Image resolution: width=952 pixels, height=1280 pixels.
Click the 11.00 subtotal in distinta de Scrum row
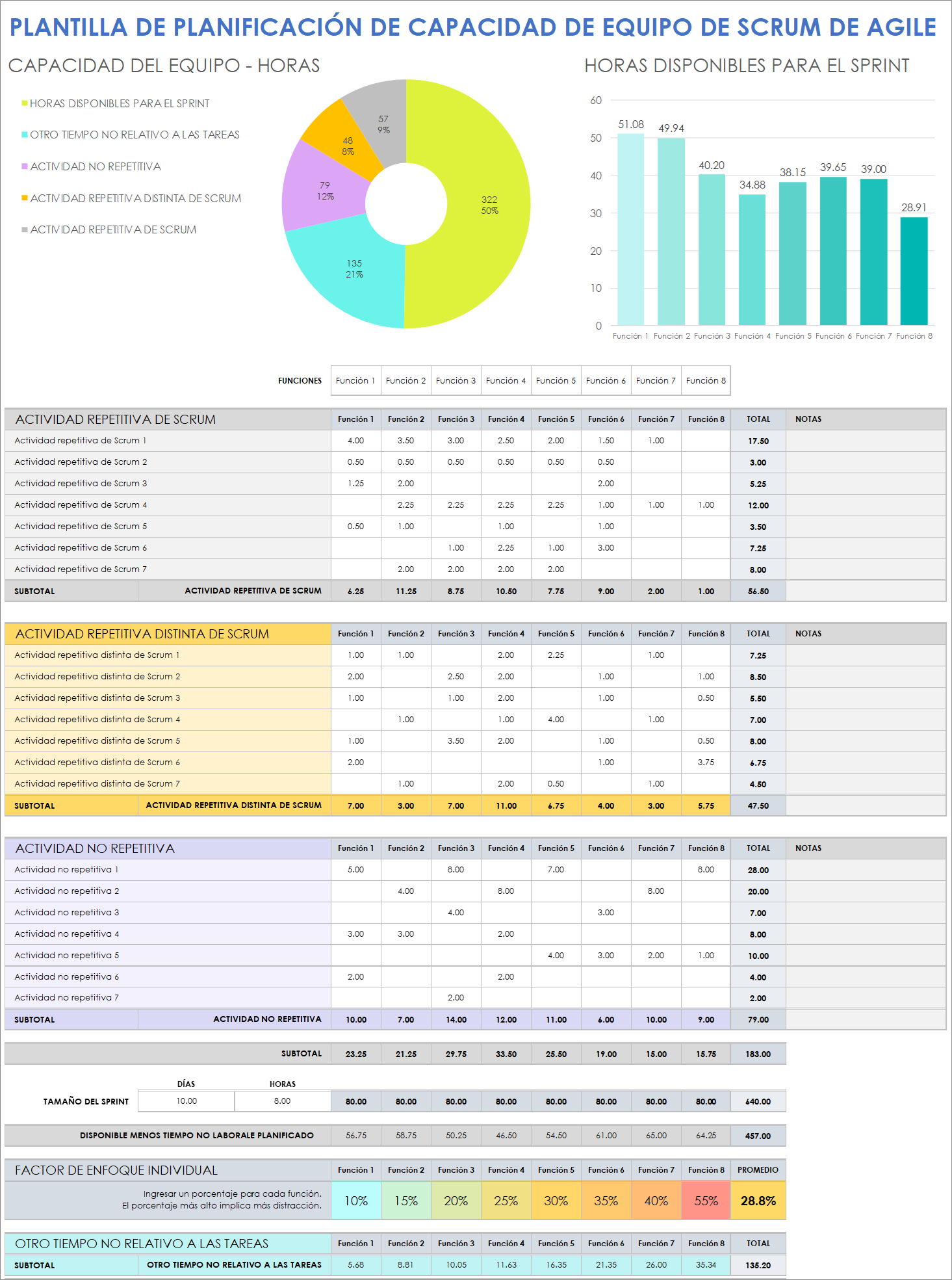(x=506, y=805)
